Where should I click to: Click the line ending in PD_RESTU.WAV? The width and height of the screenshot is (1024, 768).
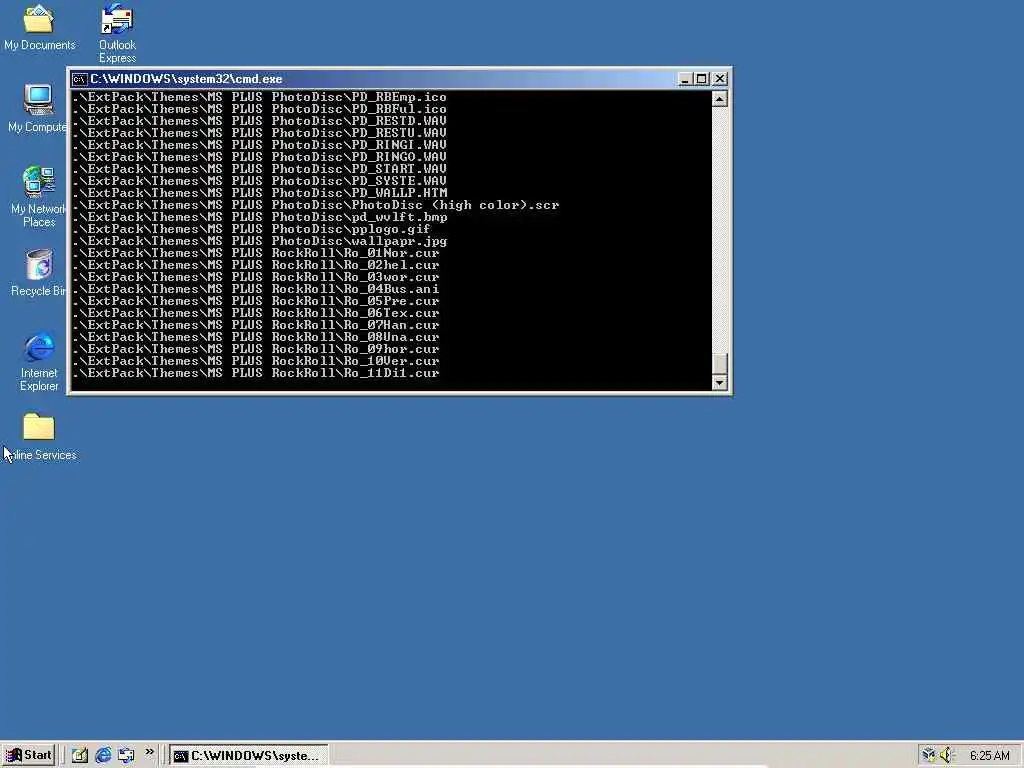(259, 133)
